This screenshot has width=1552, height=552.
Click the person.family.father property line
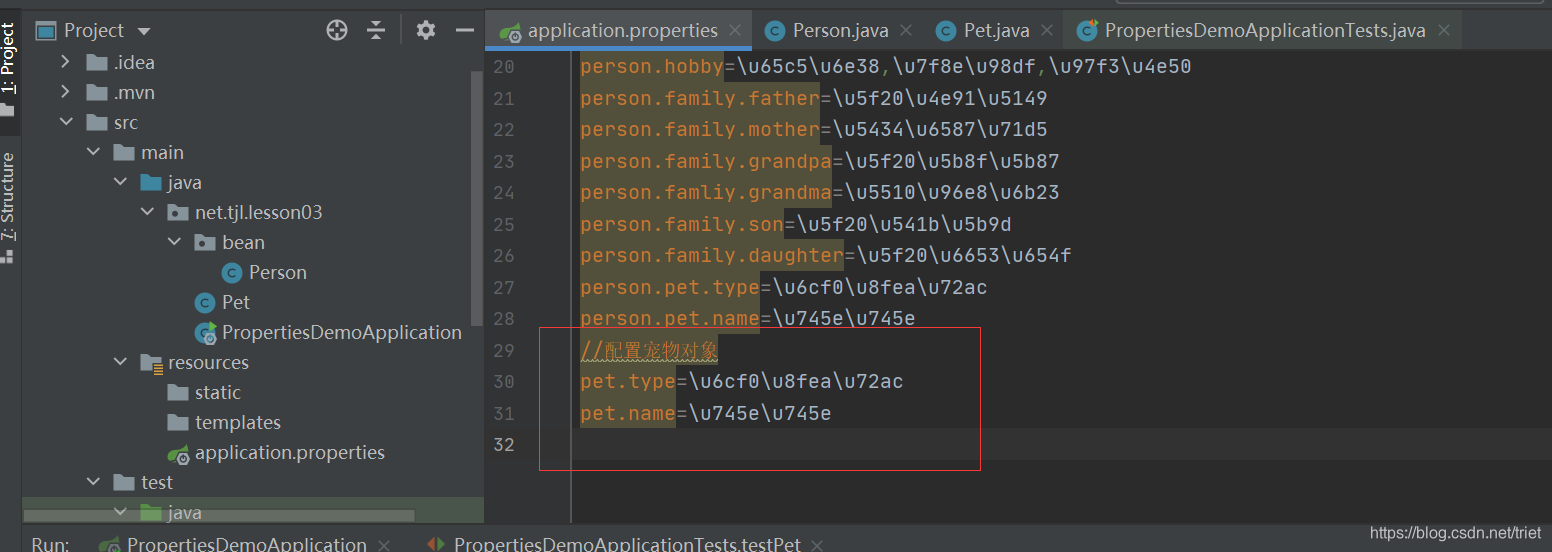[813, 98]
